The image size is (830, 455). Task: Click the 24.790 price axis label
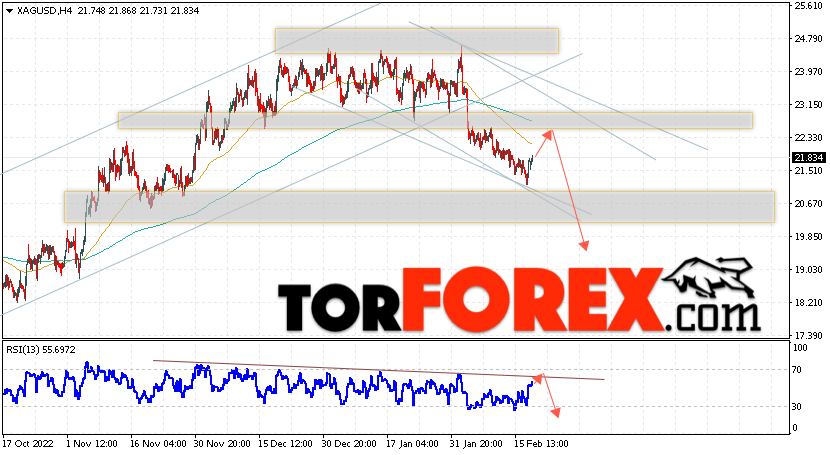coord(809,39)
